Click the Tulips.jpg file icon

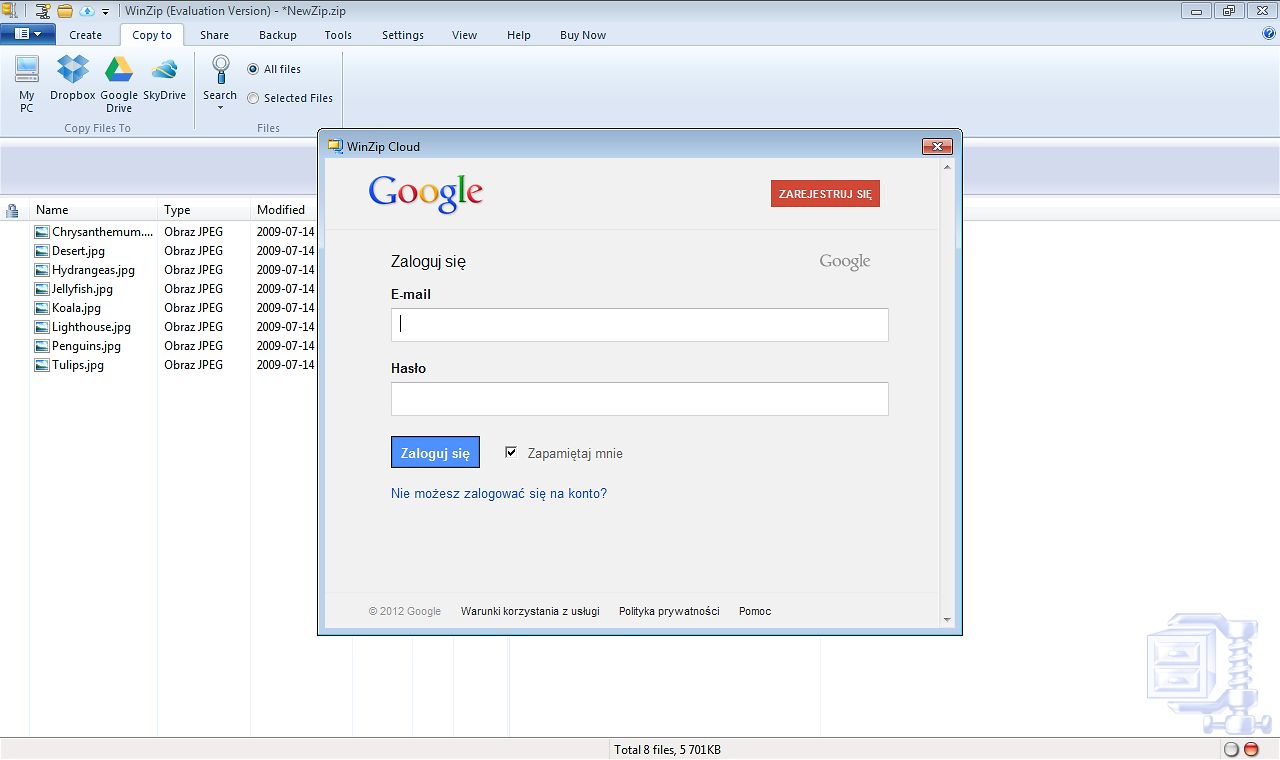[x=42, y=365]
